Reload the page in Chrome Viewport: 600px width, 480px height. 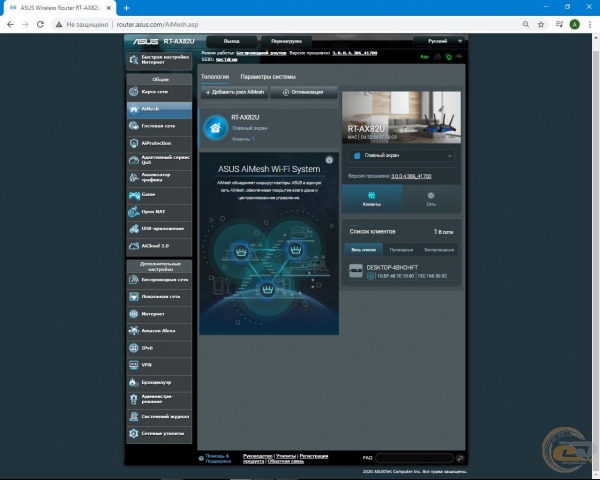[x=40, y=24]
